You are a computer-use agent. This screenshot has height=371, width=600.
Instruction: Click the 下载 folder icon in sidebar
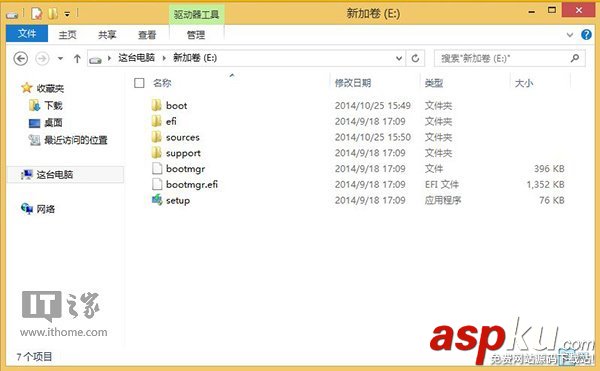click(x=34, y=105)
